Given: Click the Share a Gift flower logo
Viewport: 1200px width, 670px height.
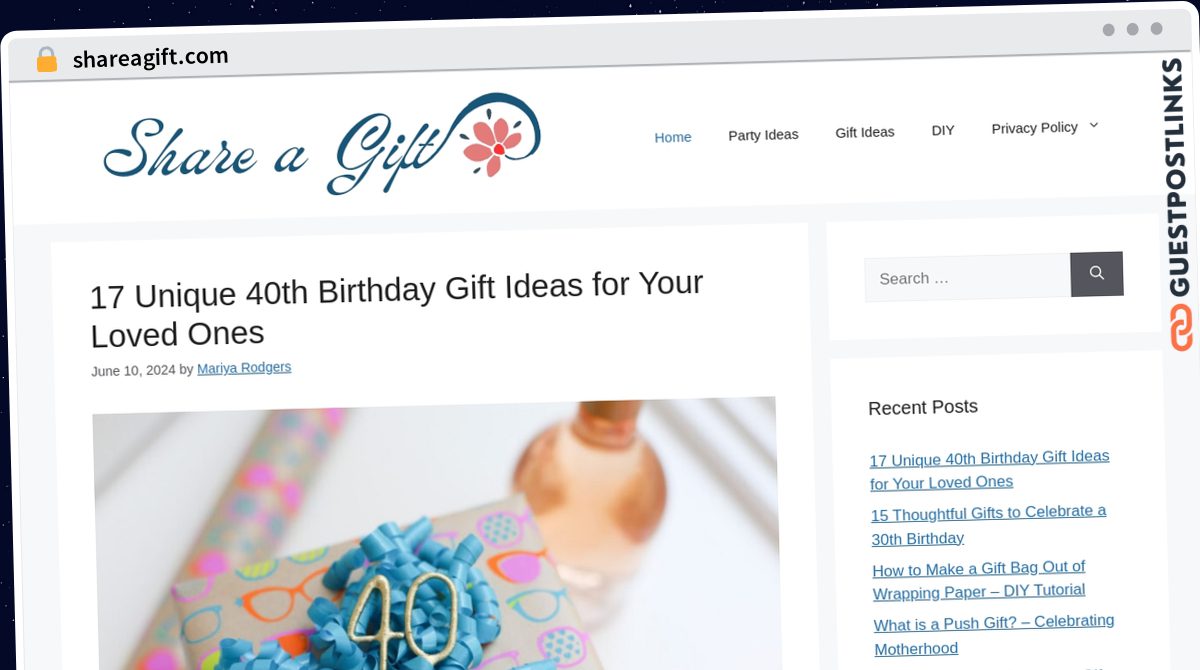Looking at the screenshot, I should [x=322, y=145].
